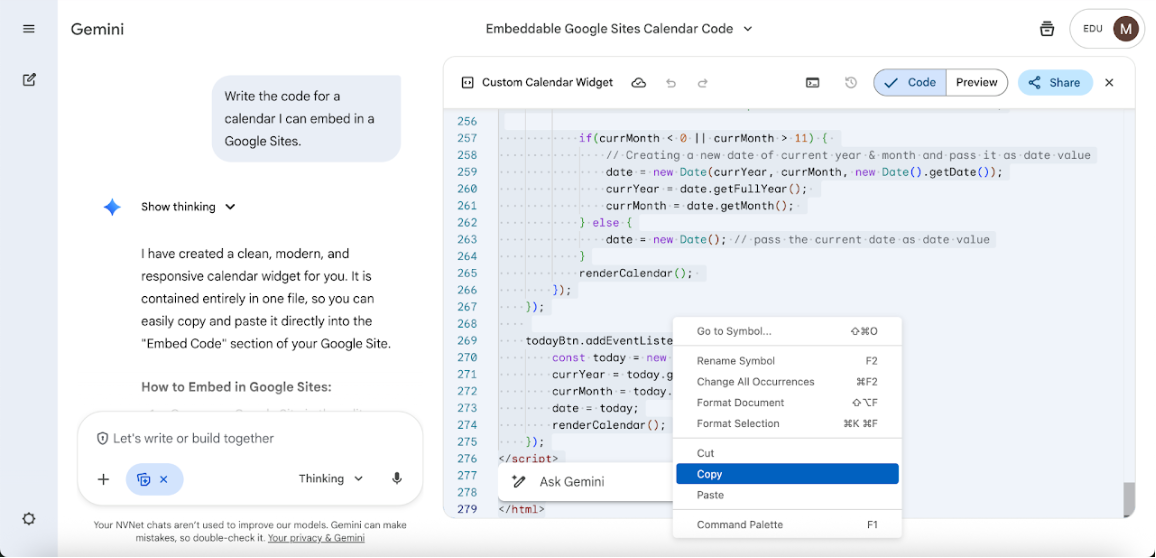The image size is (1156, 558).
Task: Select Format Selection menu entry
Action: tap(787, 423)
